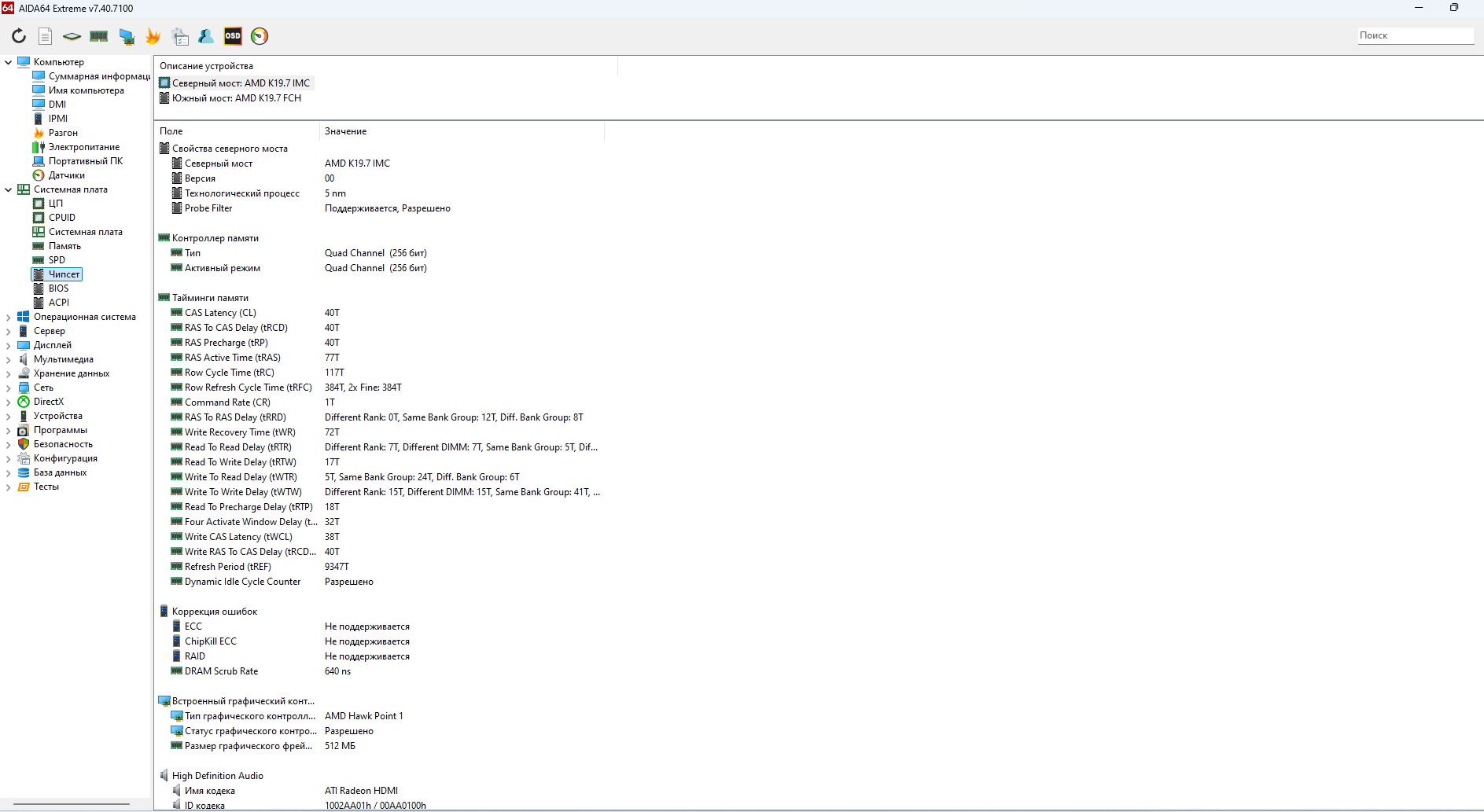Image resolution: width=1484 pixels, height=812 pixels.
Task: Click the Технологический процесс row
Action: coord(378,193)
